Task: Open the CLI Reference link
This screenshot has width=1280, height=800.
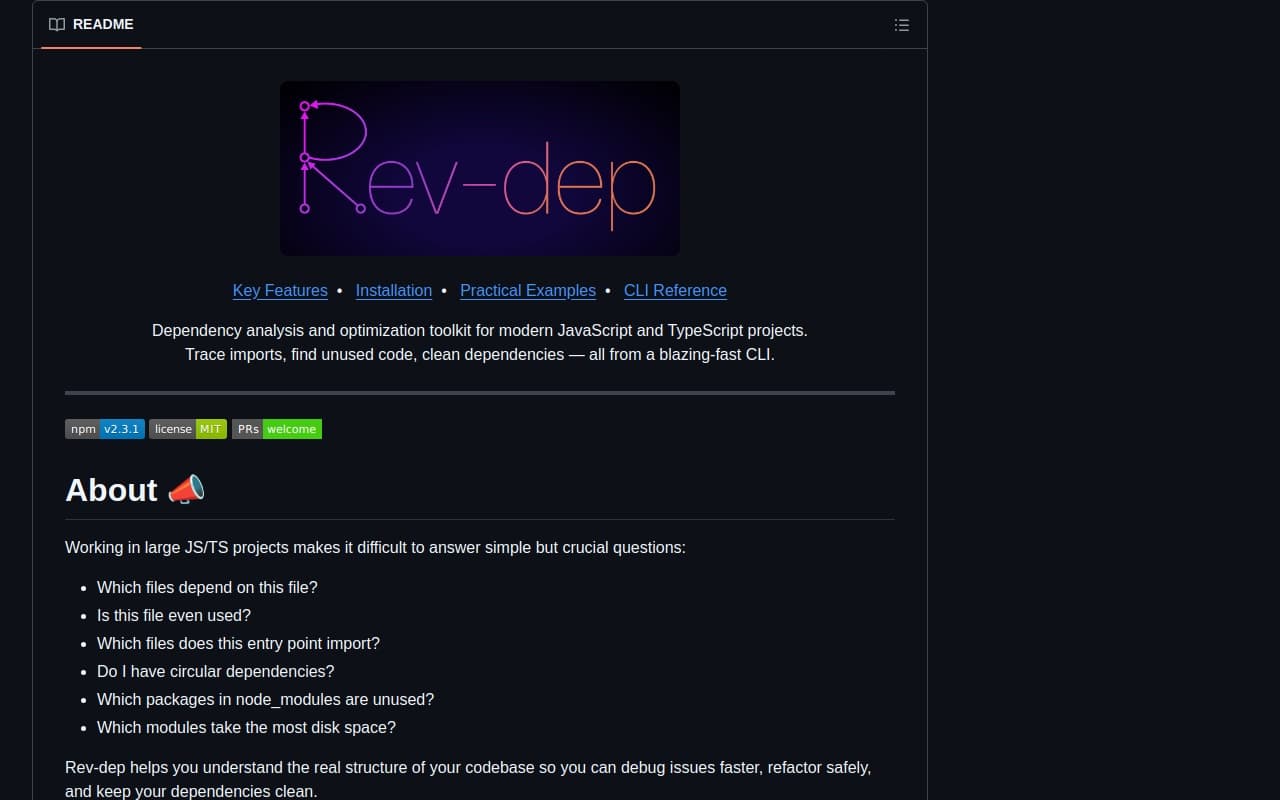Action: 675,290
